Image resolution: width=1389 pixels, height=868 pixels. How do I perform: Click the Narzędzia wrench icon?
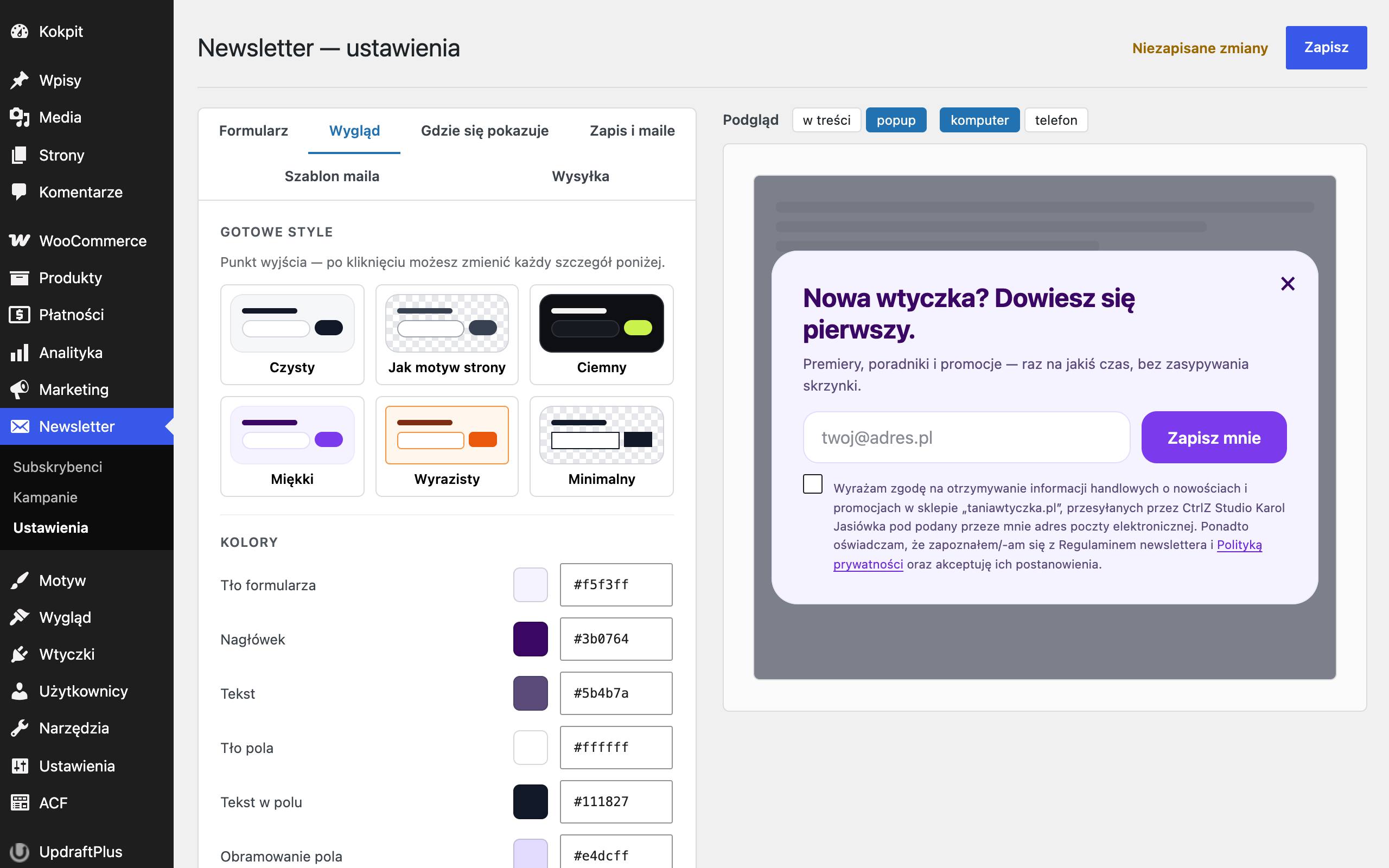20,728
